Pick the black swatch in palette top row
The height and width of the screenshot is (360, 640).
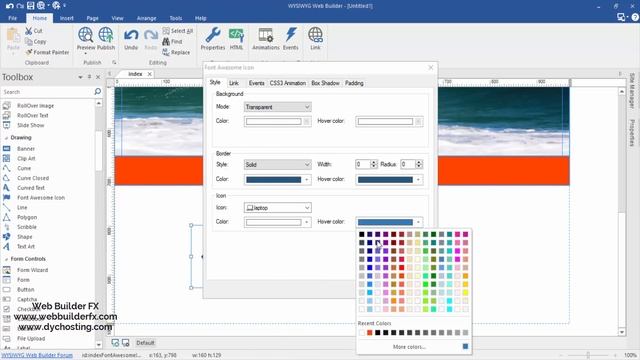362,234
